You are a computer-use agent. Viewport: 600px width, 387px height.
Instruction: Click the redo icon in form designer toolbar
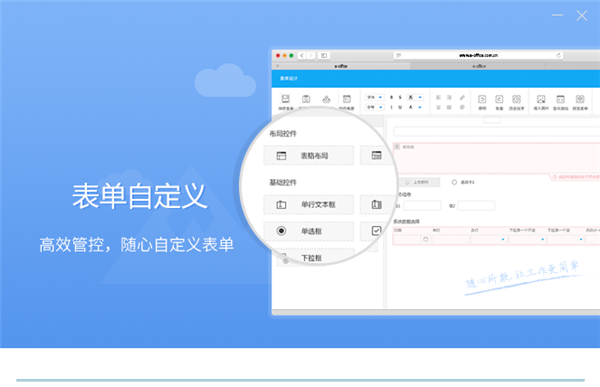pyautogui.click(x=499, y=100)
